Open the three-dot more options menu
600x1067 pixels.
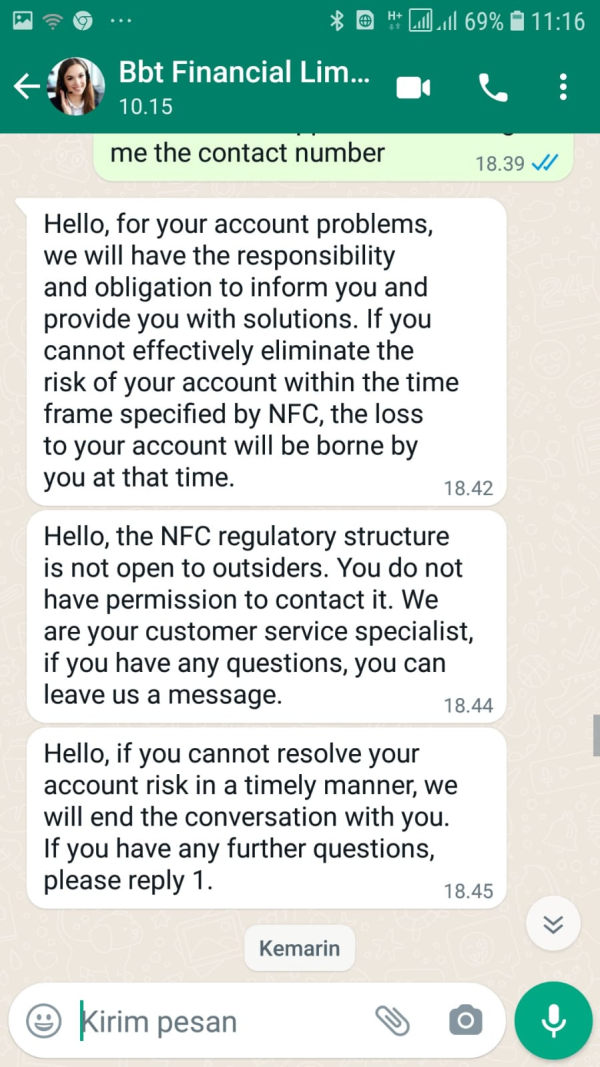563,87
